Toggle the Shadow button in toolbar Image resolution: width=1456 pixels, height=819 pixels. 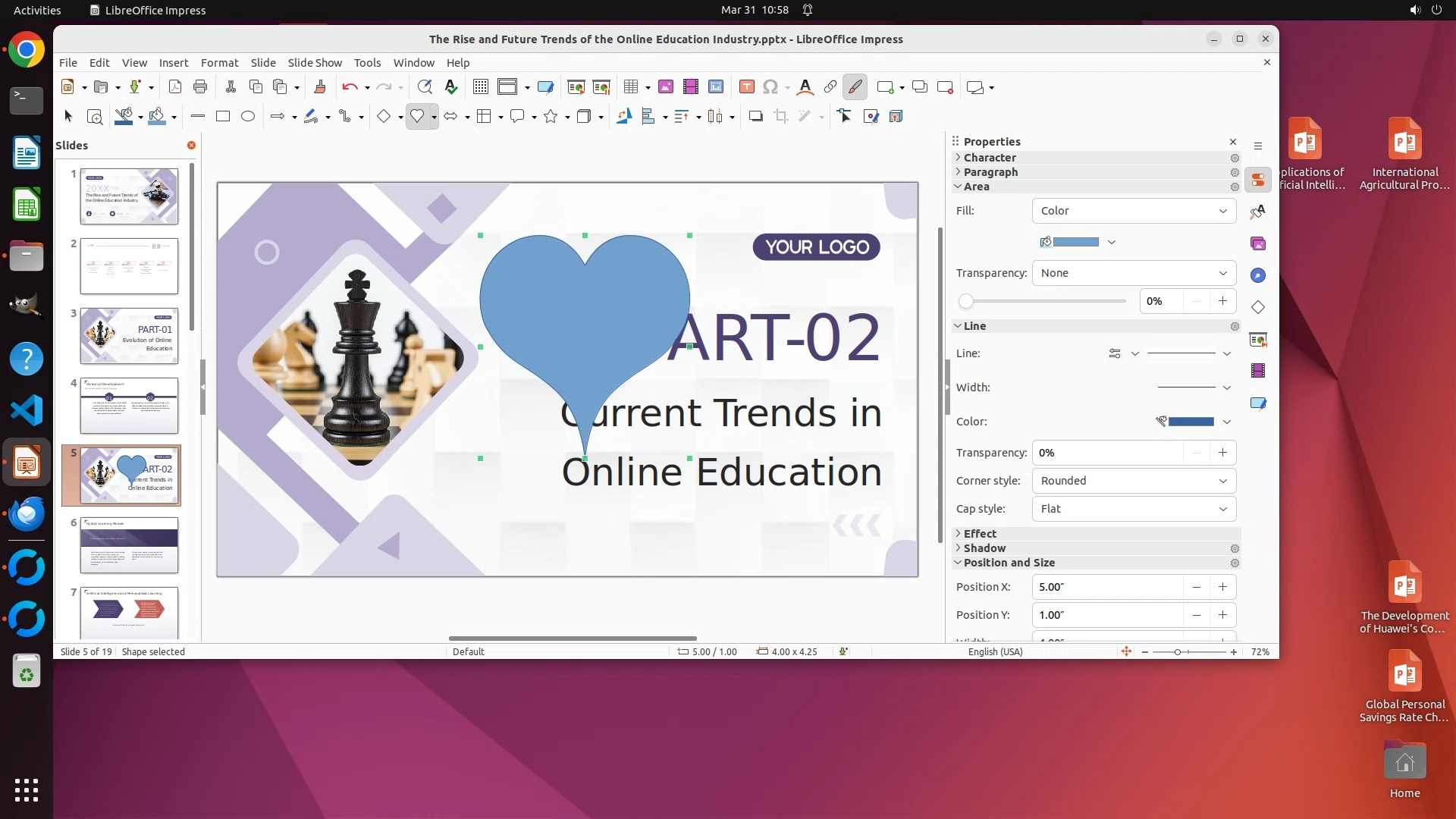pos(755,116)
